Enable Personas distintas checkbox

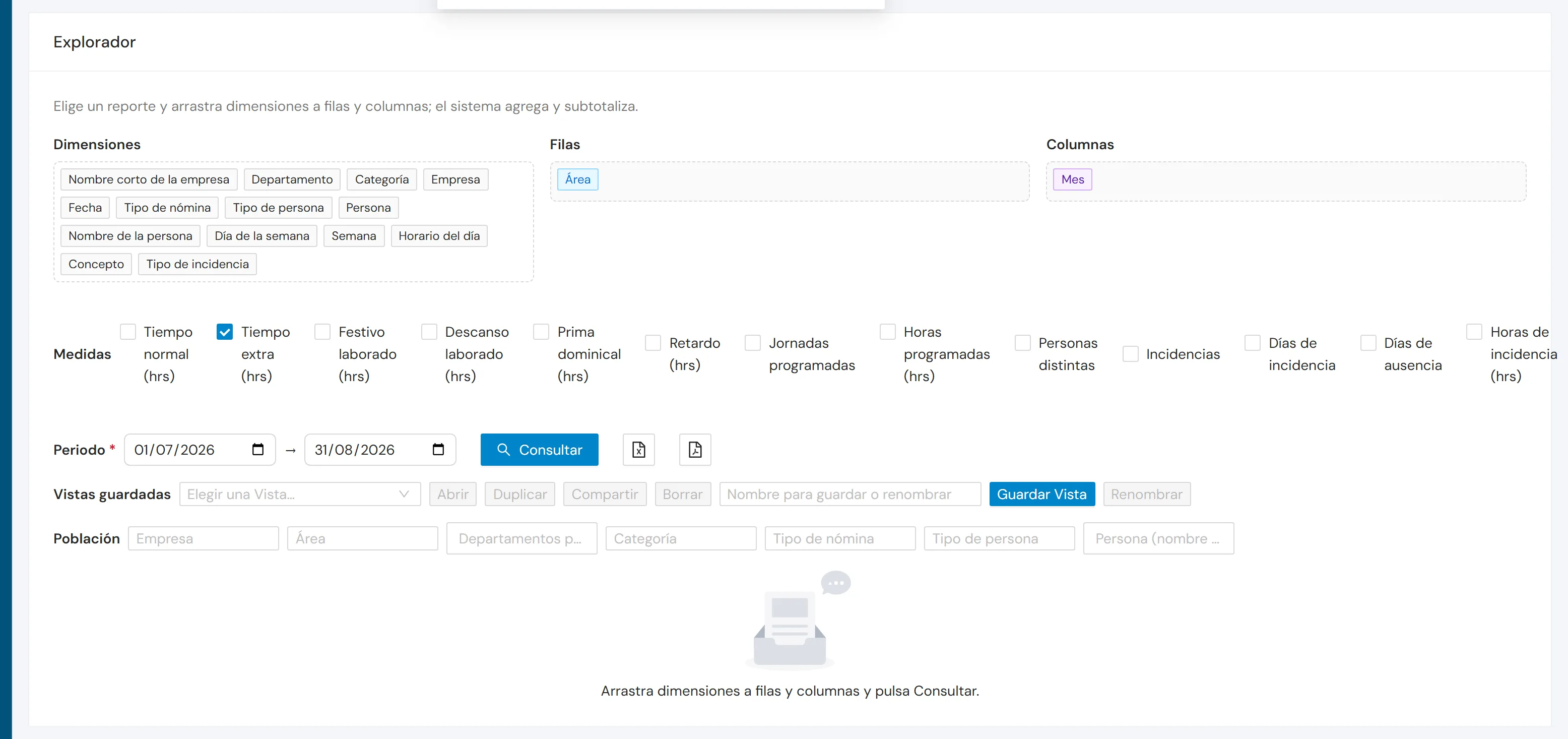(x=1023, y=343)
